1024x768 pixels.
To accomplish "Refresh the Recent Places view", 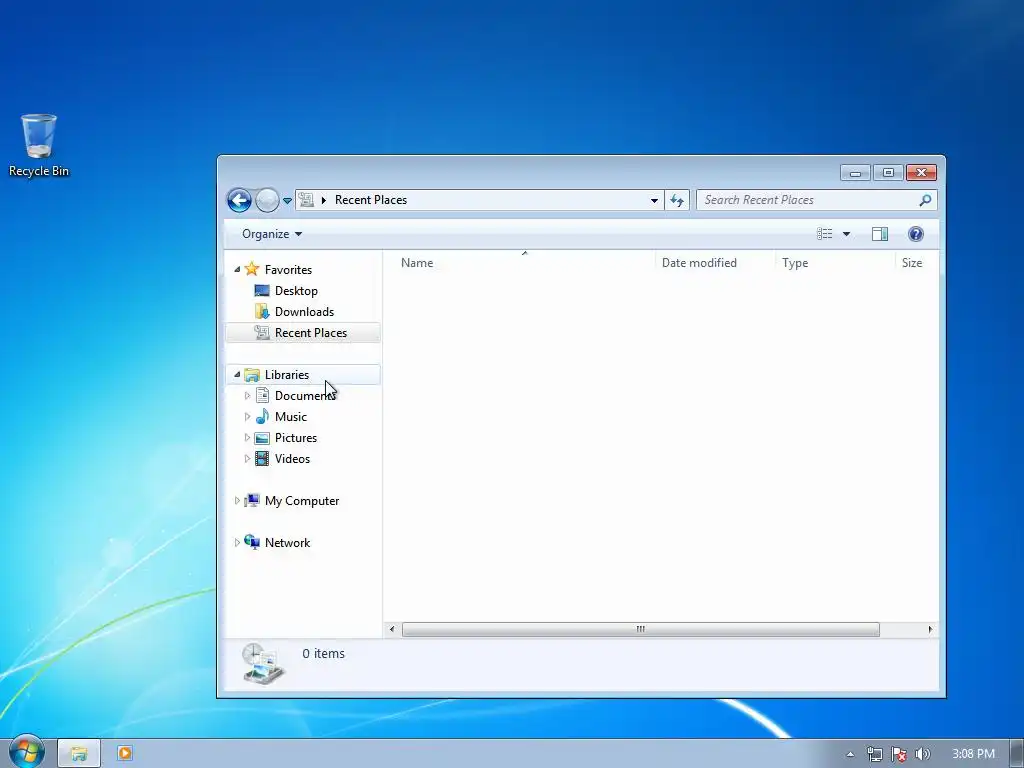I will tap(677, 200).
